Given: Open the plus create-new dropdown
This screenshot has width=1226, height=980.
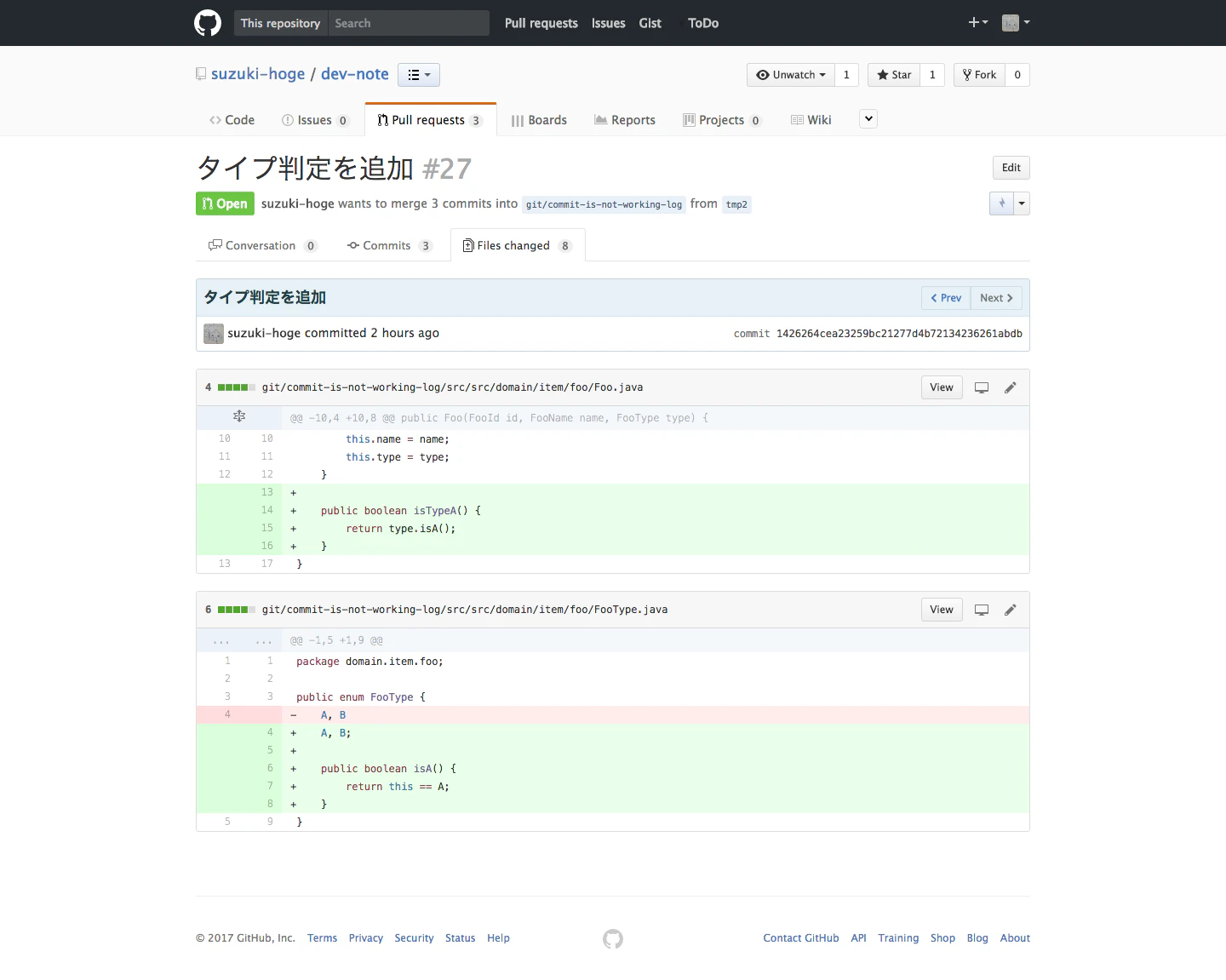Looking at the screenshot, I should pos(978,22).
